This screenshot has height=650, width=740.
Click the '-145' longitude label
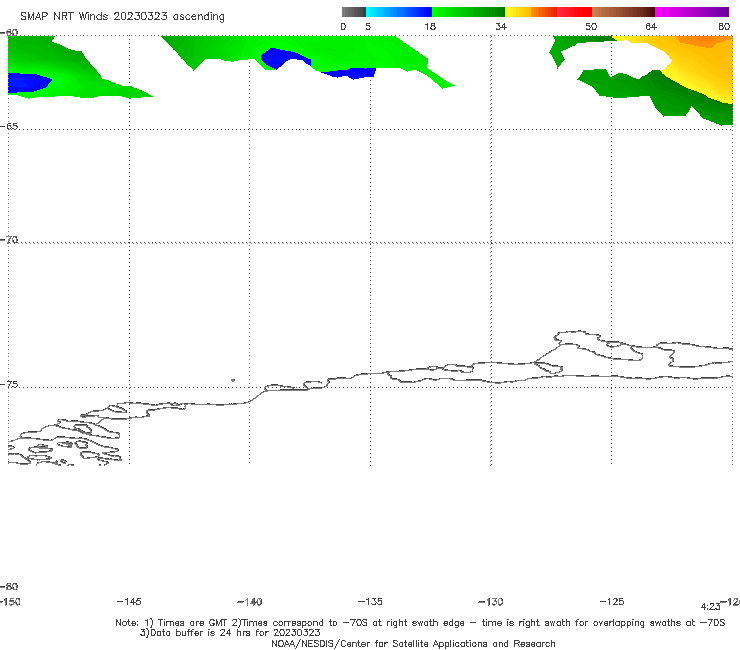tap(129, 602)
